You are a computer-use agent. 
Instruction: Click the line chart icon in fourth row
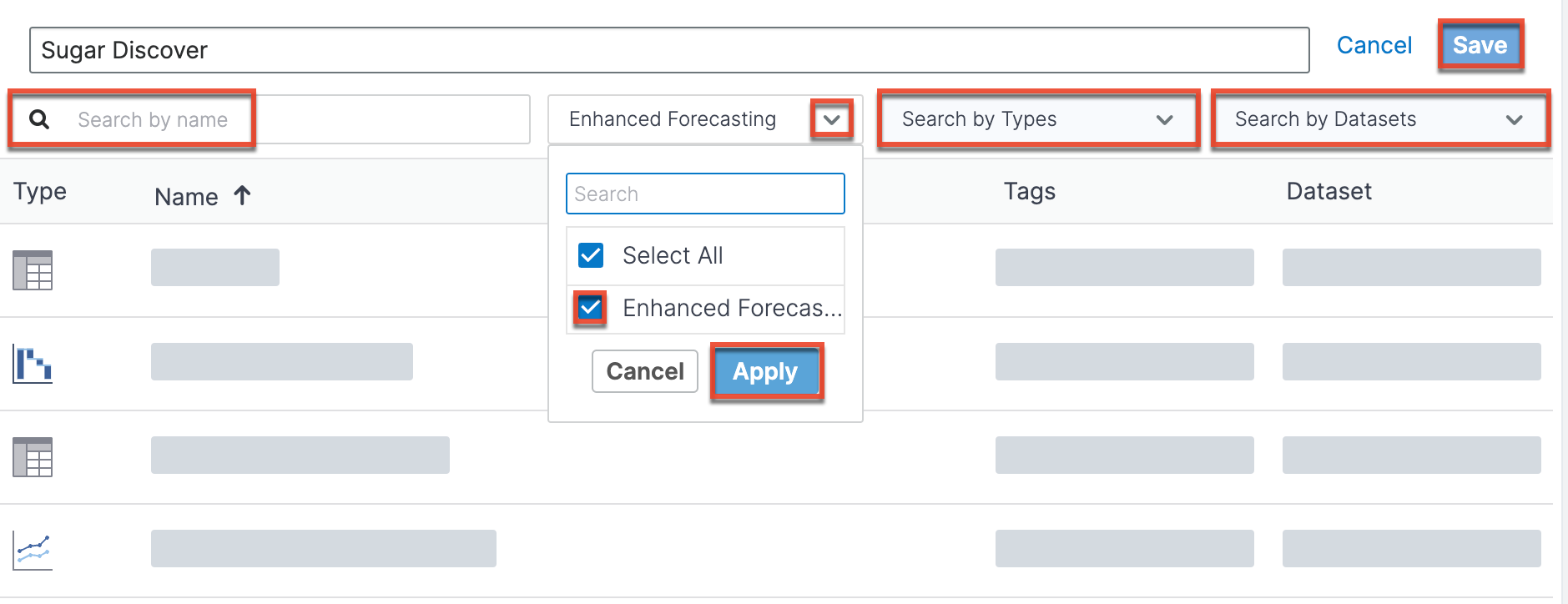(33, 551)
